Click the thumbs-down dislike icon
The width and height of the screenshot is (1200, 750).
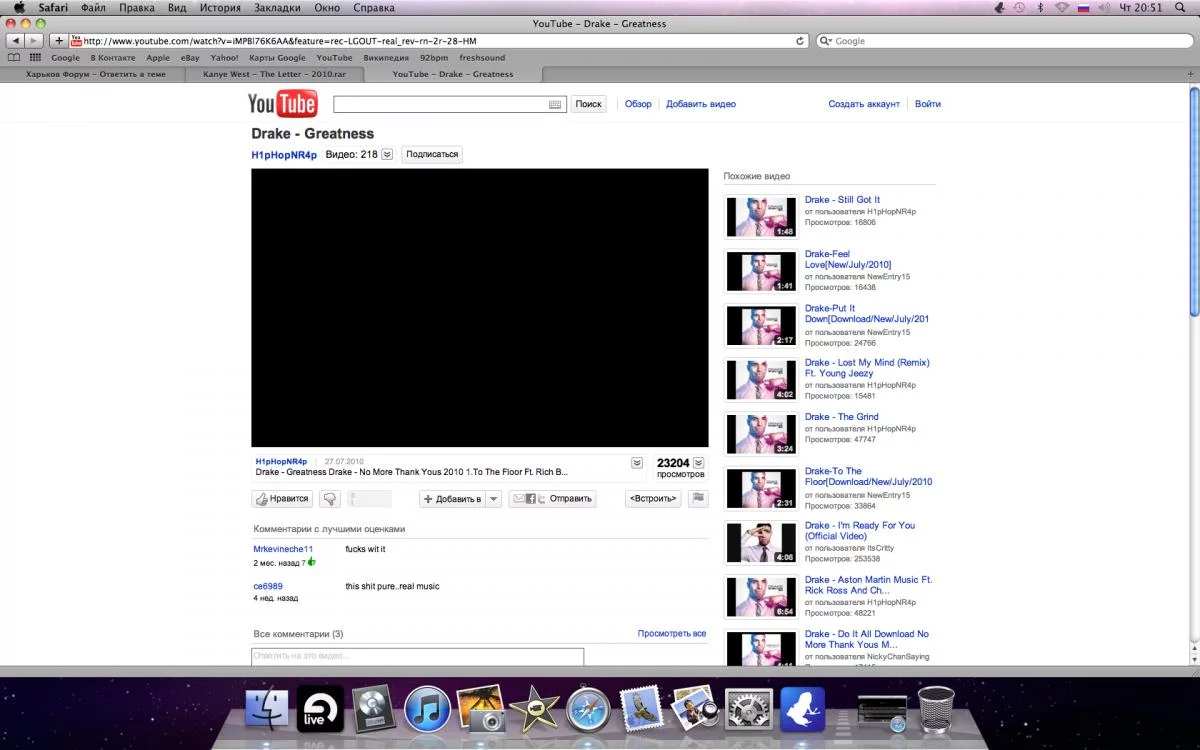pyautogui.click(x=330, y=498)
